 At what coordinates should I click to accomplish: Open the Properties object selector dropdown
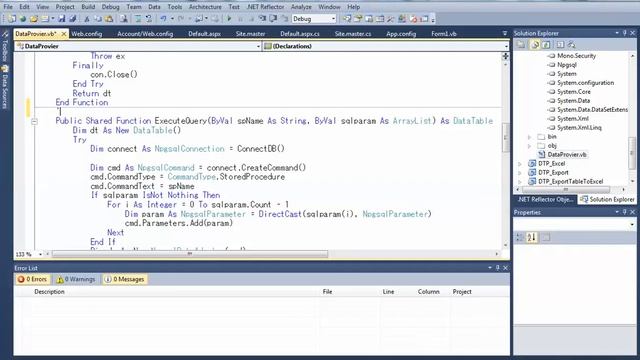[632, 224]
